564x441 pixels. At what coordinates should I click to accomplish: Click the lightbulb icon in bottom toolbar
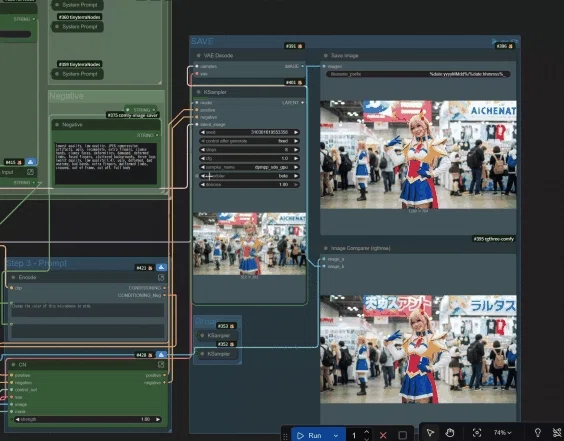pos(538,432)
